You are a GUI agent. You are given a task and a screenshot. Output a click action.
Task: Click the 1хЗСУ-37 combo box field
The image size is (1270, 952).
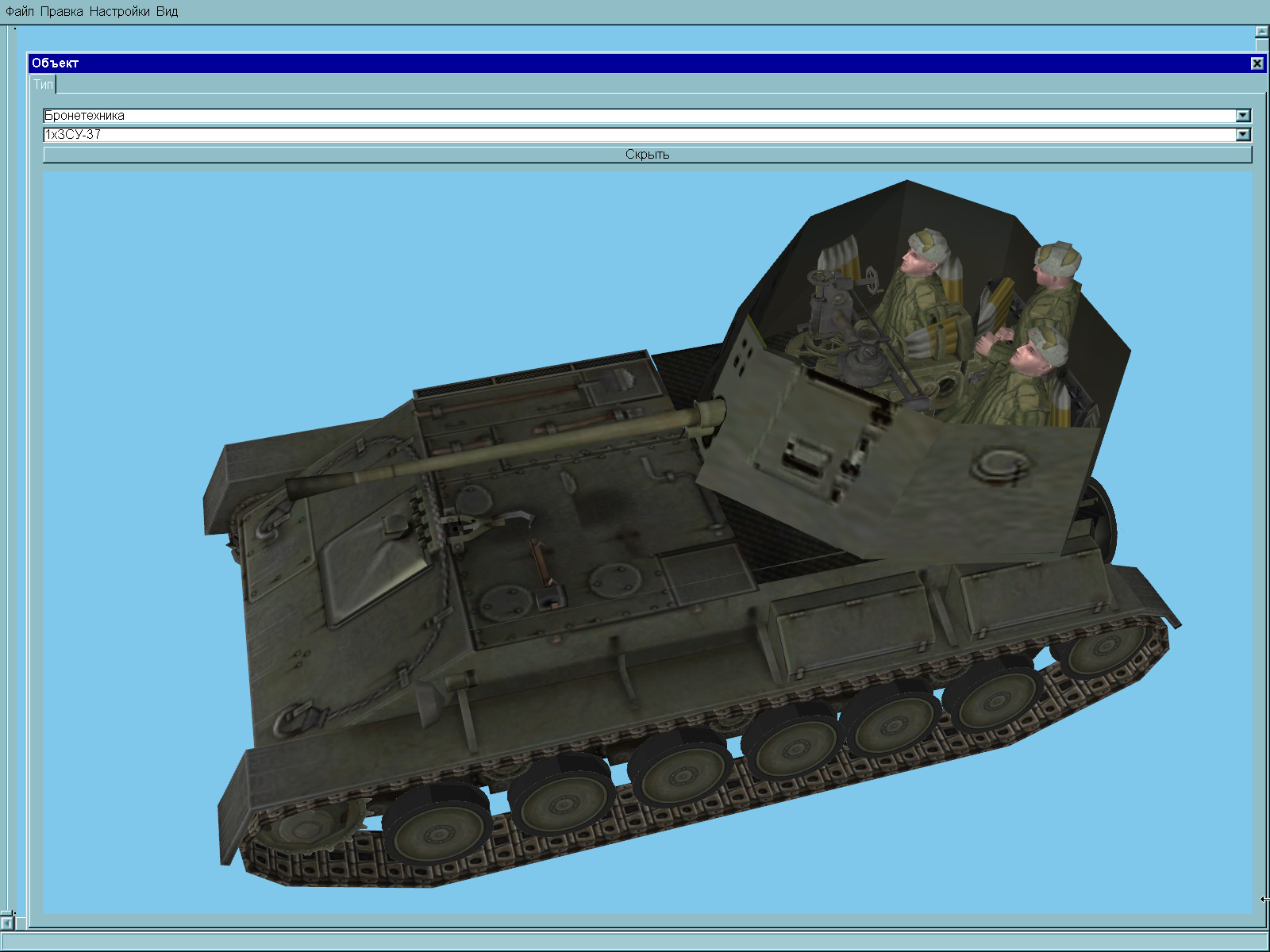pos(647,135)
